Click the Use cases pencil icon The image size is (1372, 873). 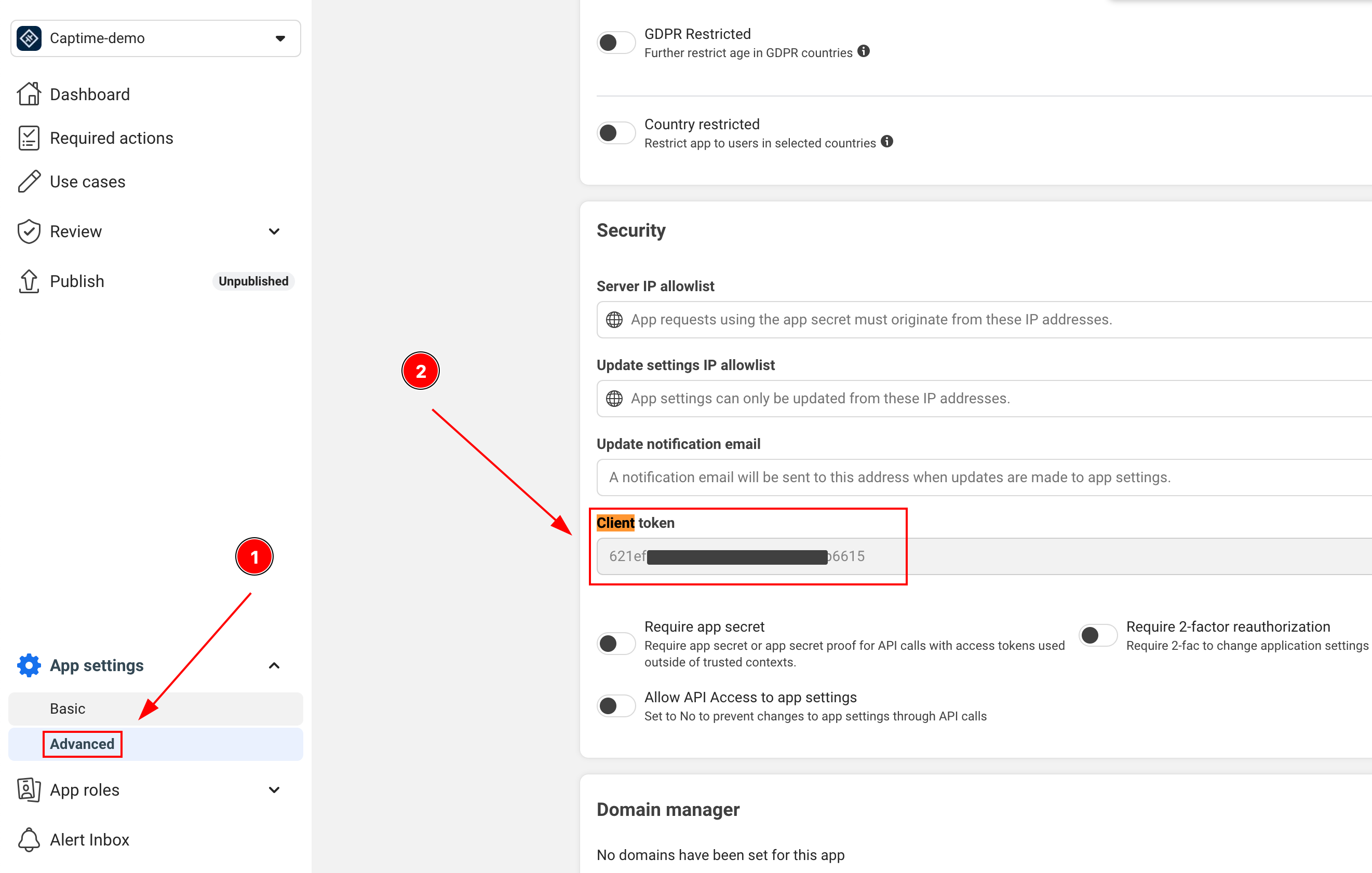(29, 181)
